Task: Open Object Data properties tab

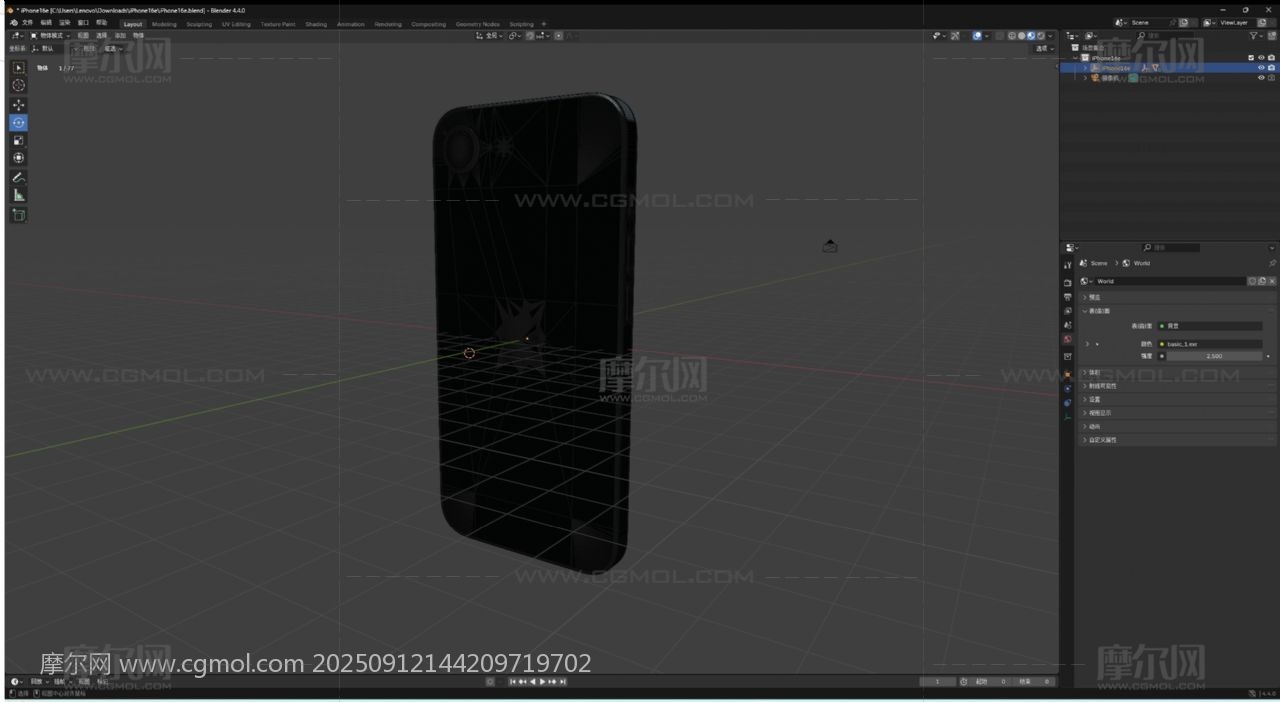Action: 1068,416
